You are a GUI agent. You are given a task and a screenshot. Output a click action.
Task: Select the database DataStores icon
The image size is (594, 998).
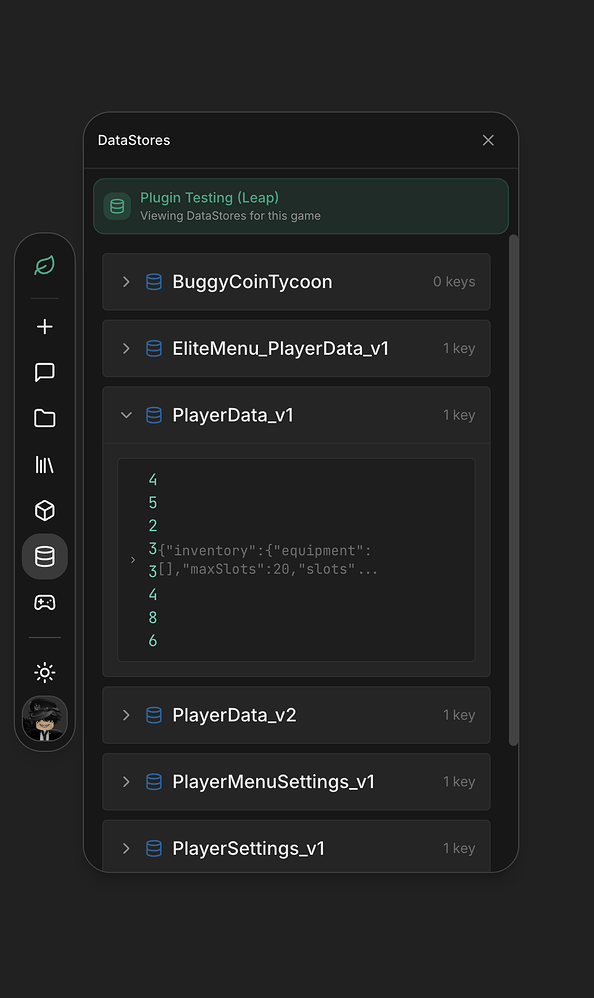point(44,556)
